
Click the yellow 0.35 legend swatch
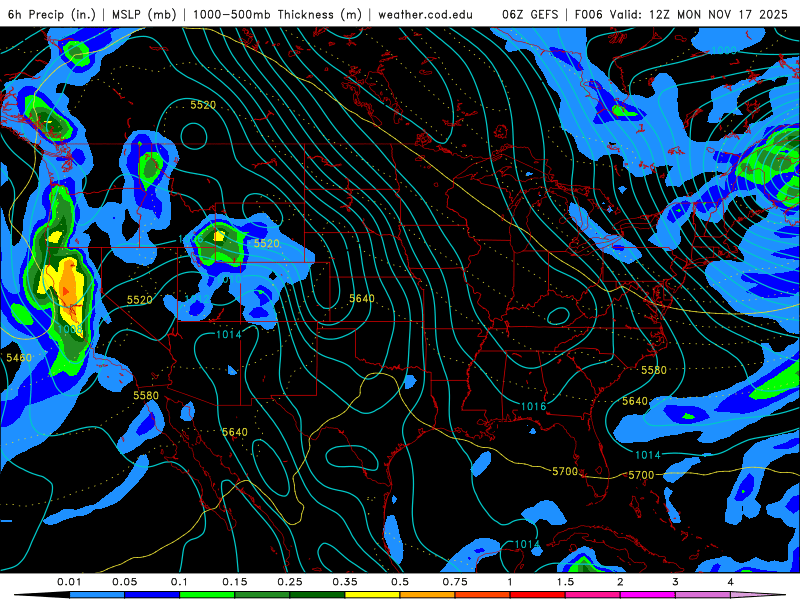pyautogui.click(x=372, y=595)
